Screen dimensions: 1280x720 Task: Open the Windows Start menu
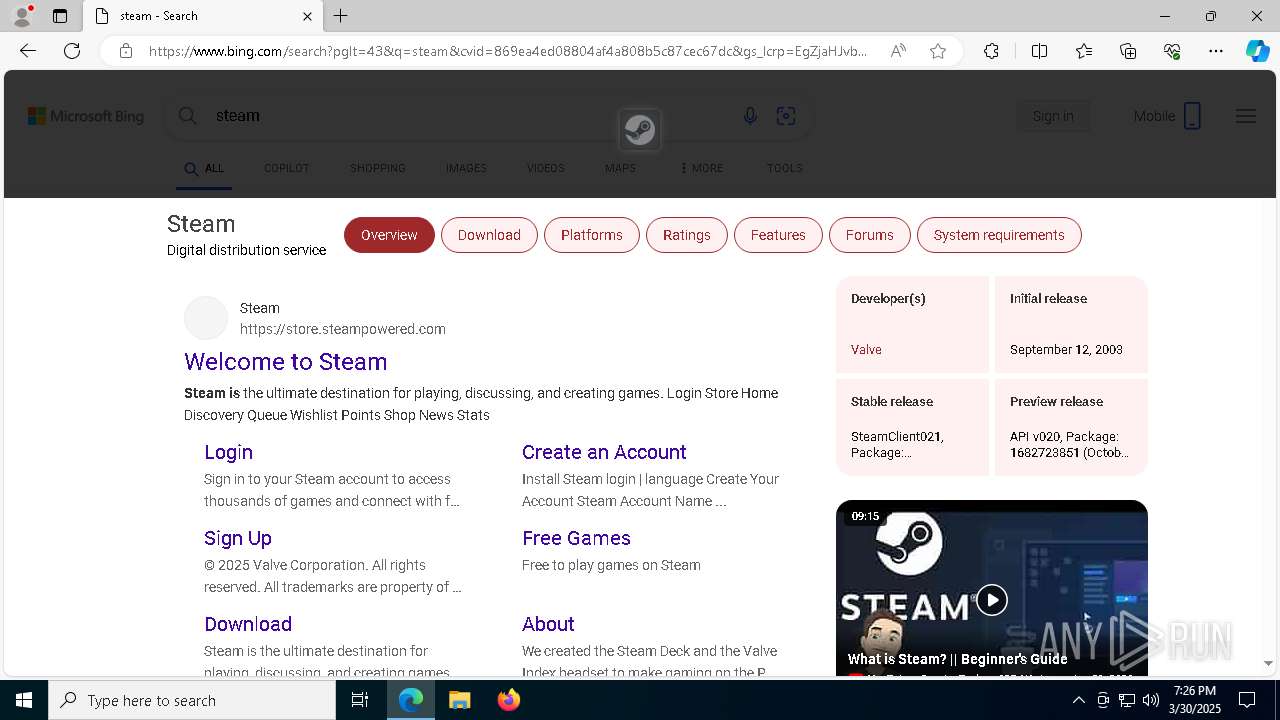24,700
